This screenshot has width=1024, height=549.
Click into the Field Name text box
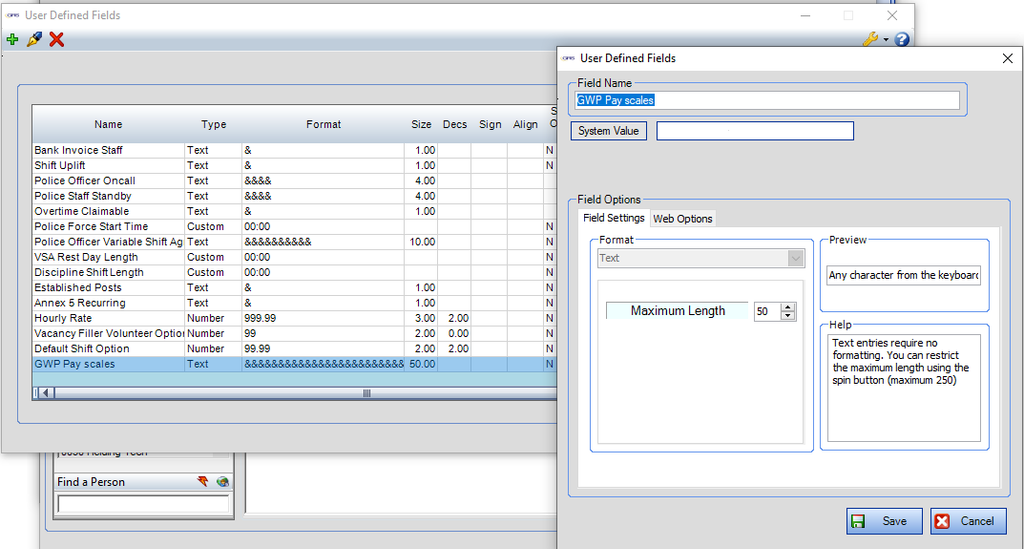(767, 100)
